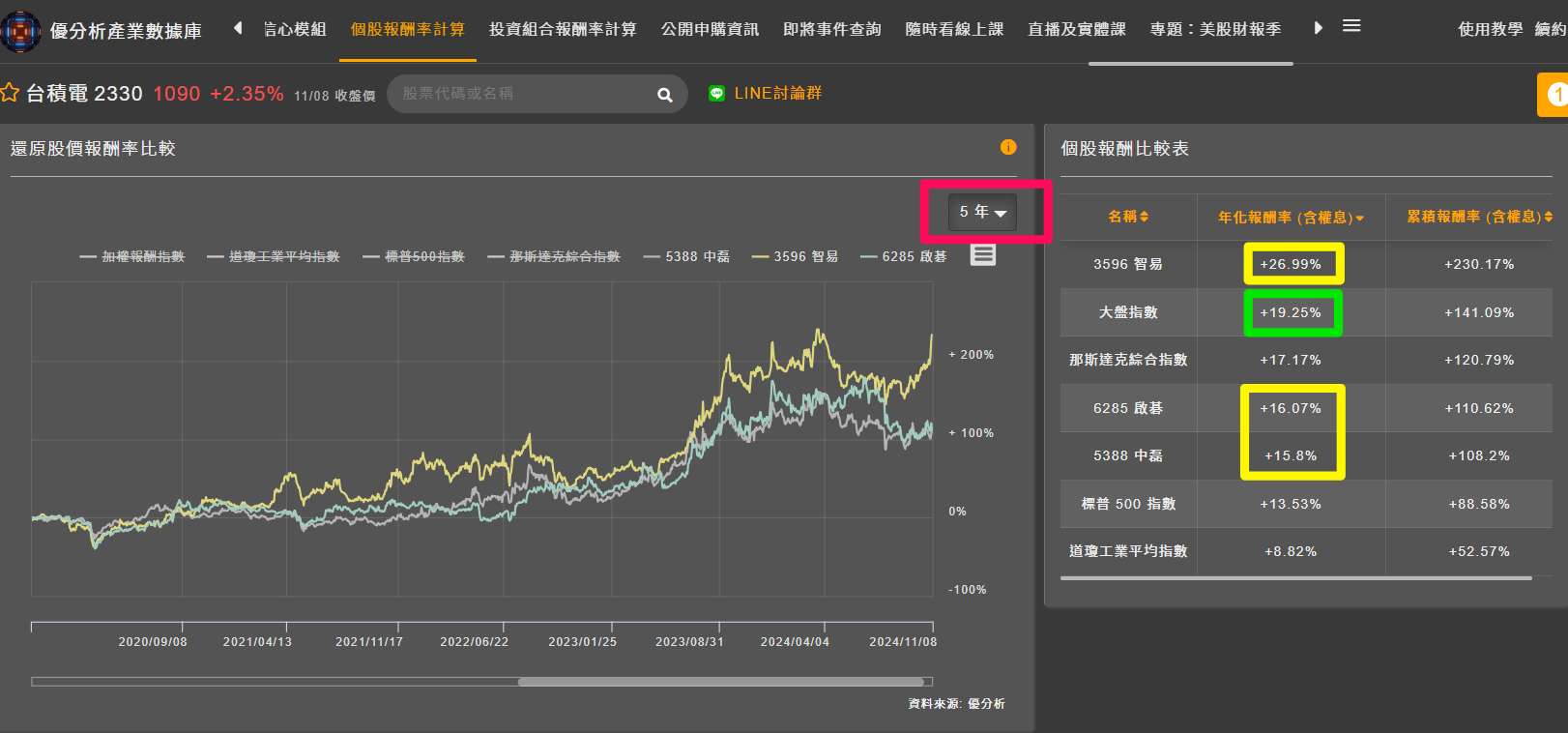Click the orange notification button at right edge

pyautogui.click(x=1553, y=95)
